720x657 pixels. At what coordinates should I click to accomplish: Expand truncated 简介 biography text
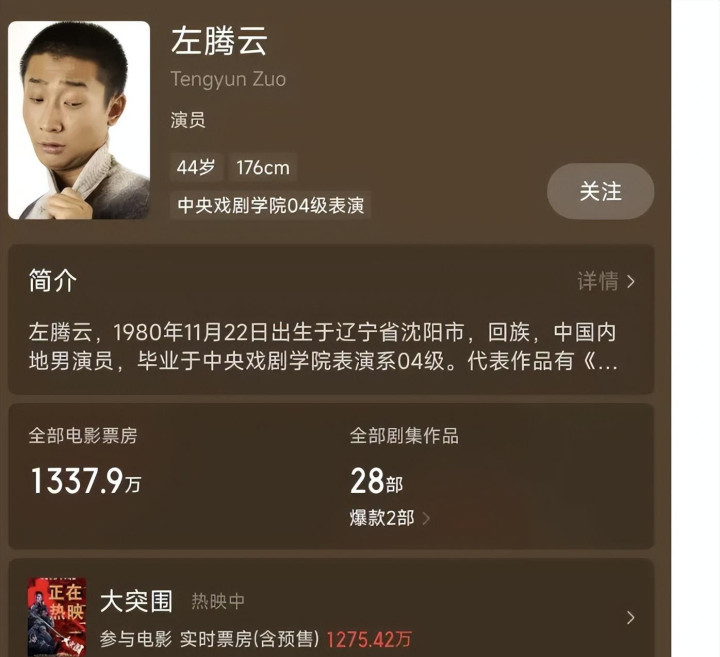[x=323, y=347]
